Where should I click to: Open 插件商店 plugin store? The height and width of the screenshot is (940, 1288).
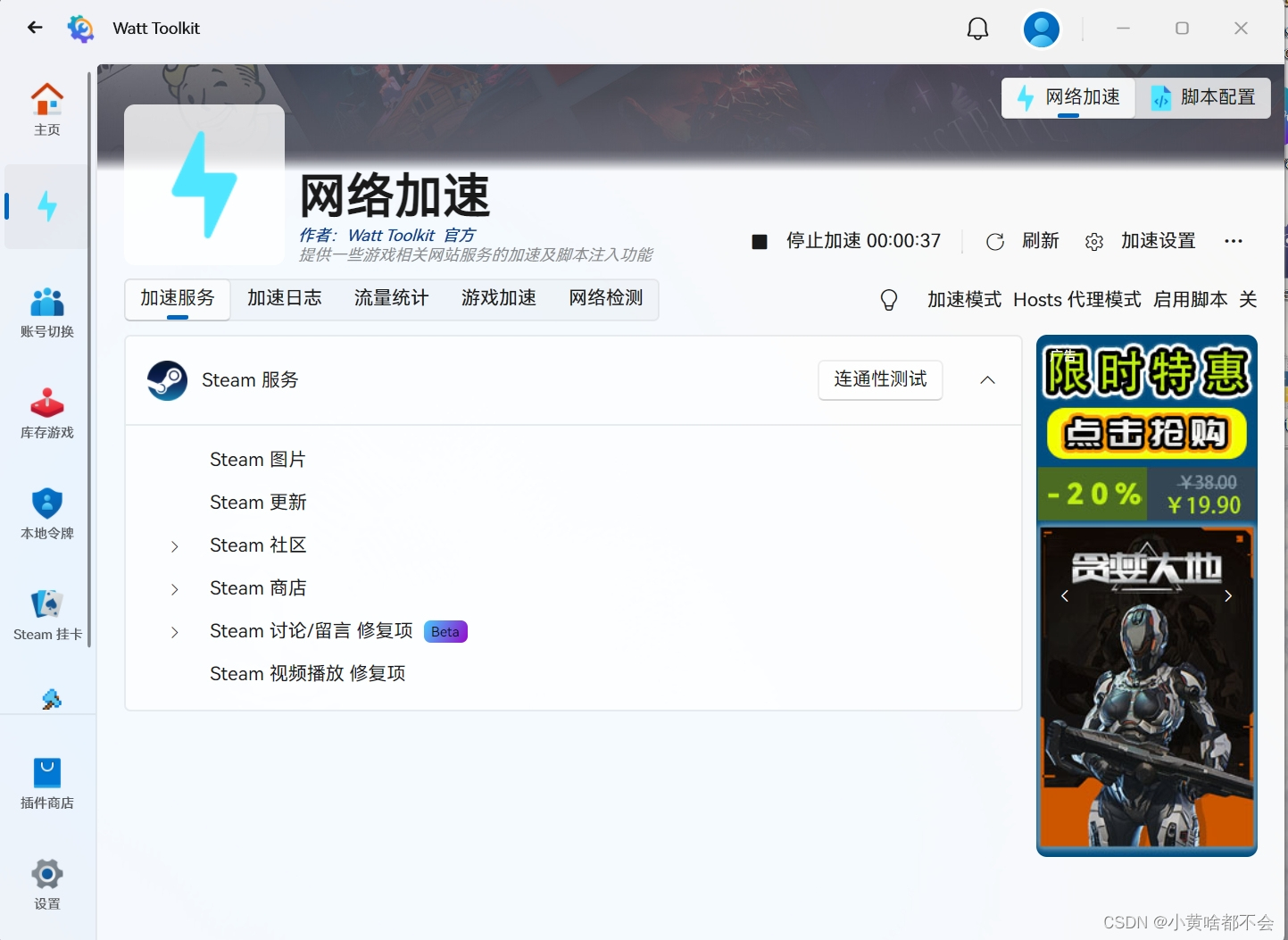click(x=47, y=784)
